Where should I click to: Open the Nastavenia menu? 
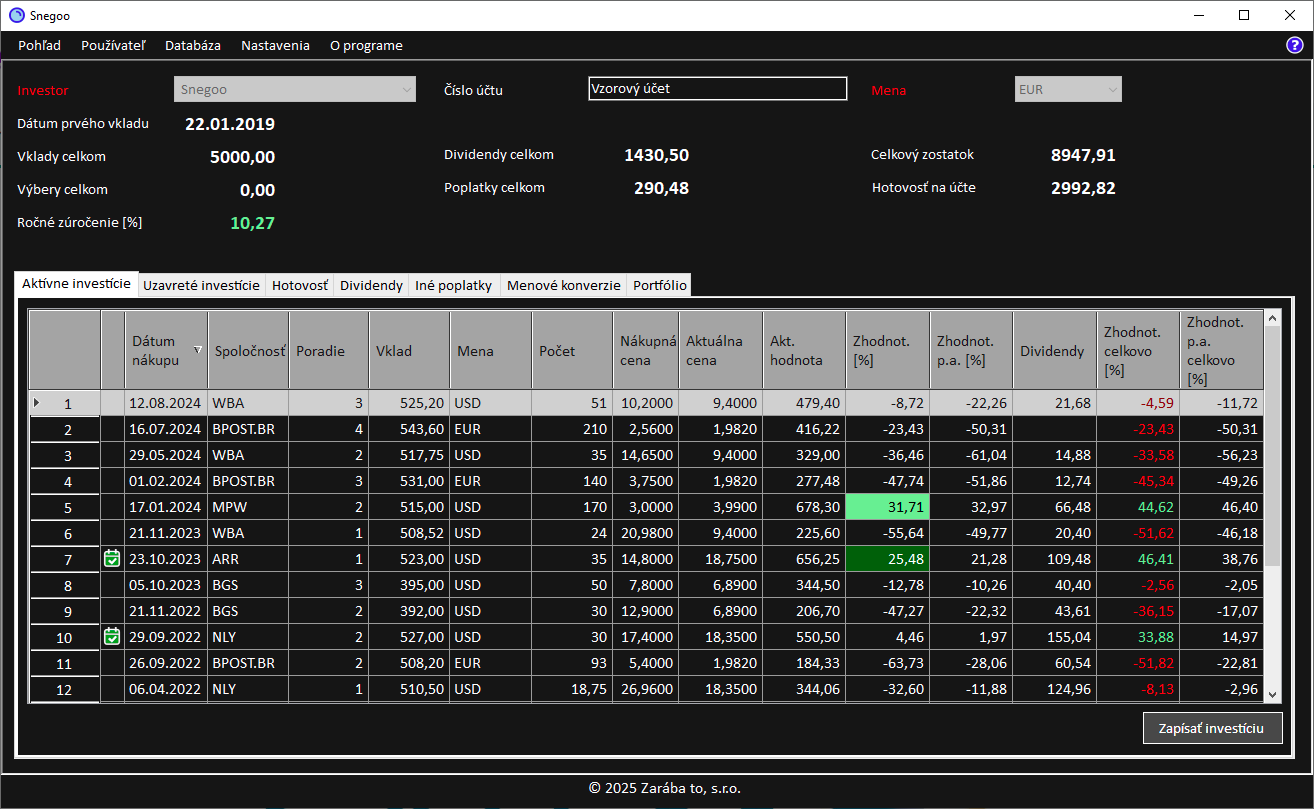click(275, 45)
